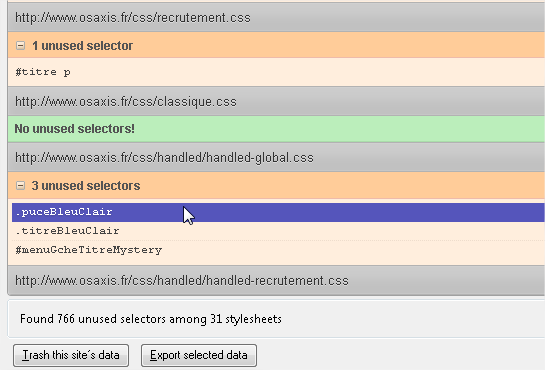Click the '1 unused selector' heading text
545x370 pixels.
click(82, 46)
